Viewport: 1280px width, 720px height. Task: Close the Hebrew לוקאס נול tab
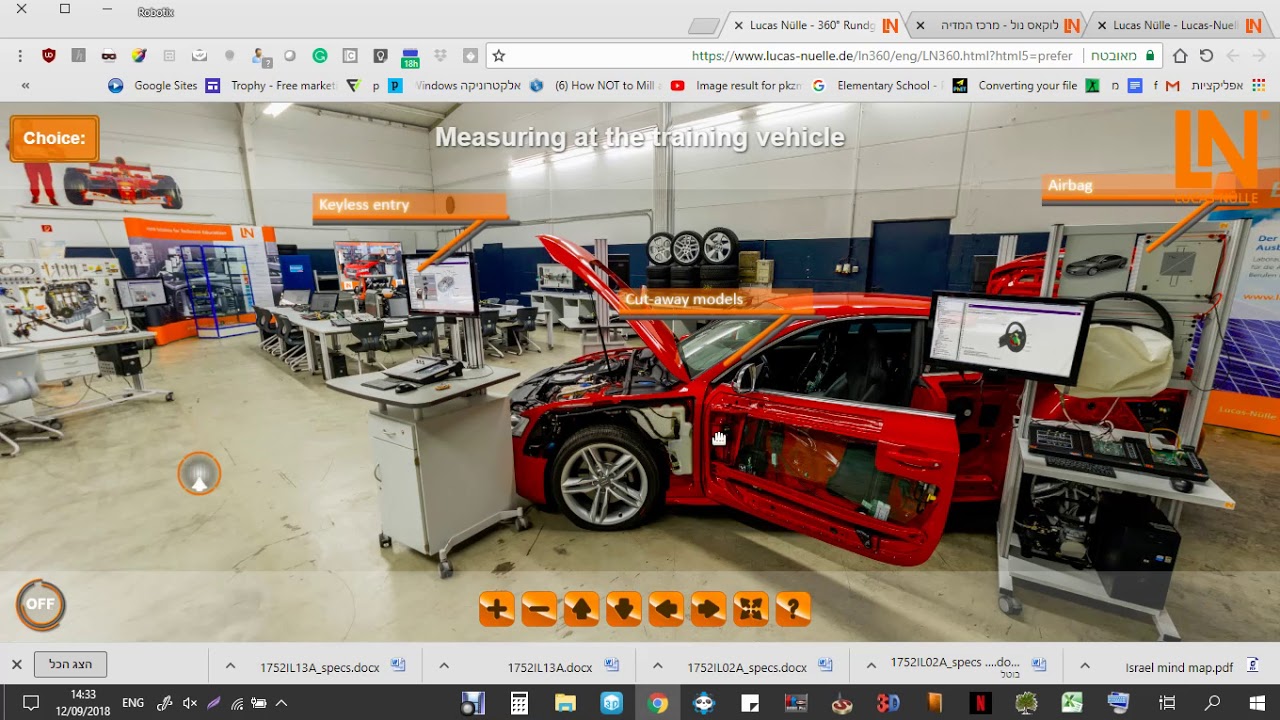pos(920,26)
